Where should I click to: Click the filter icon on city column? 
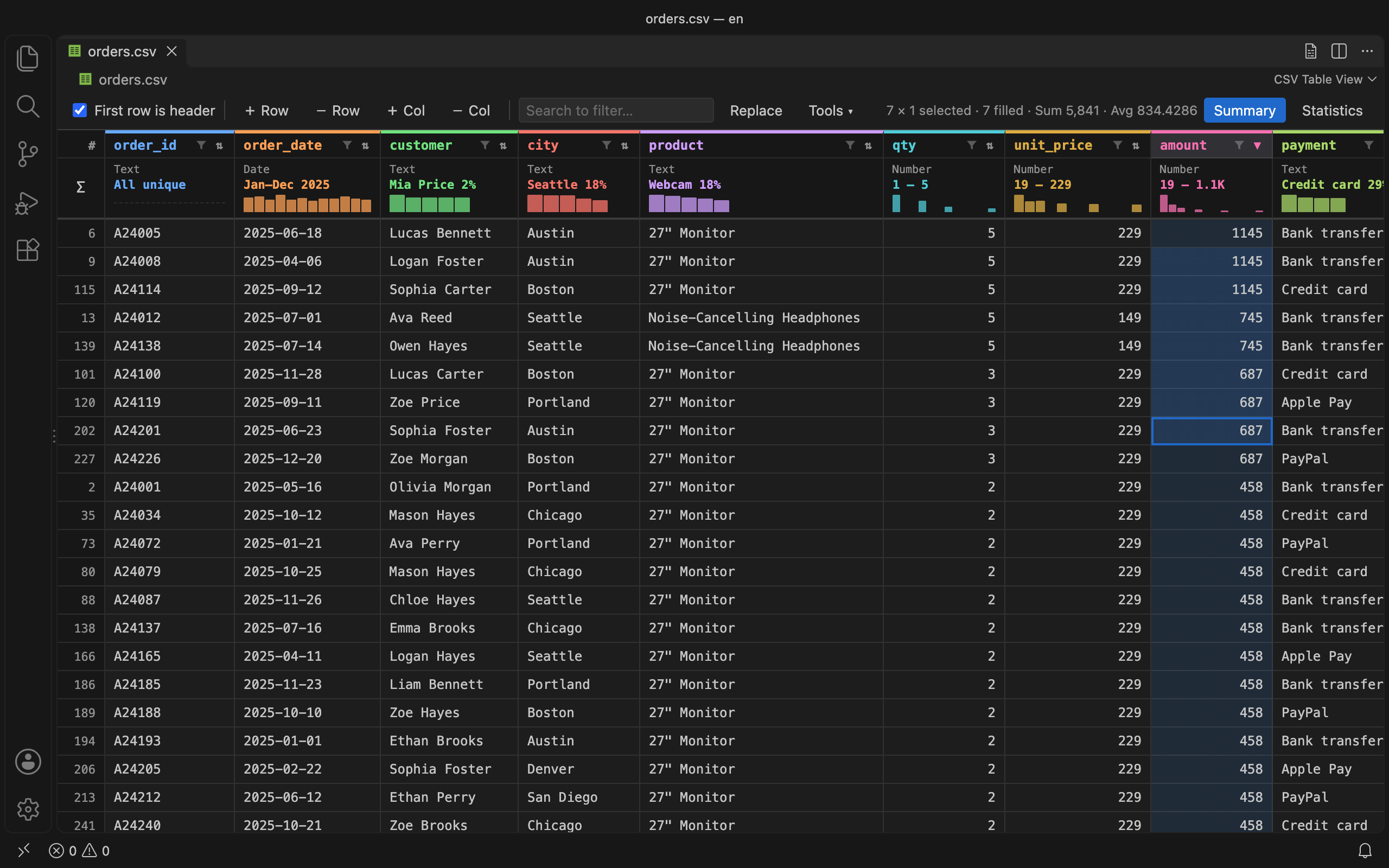(x=606, y=145)
